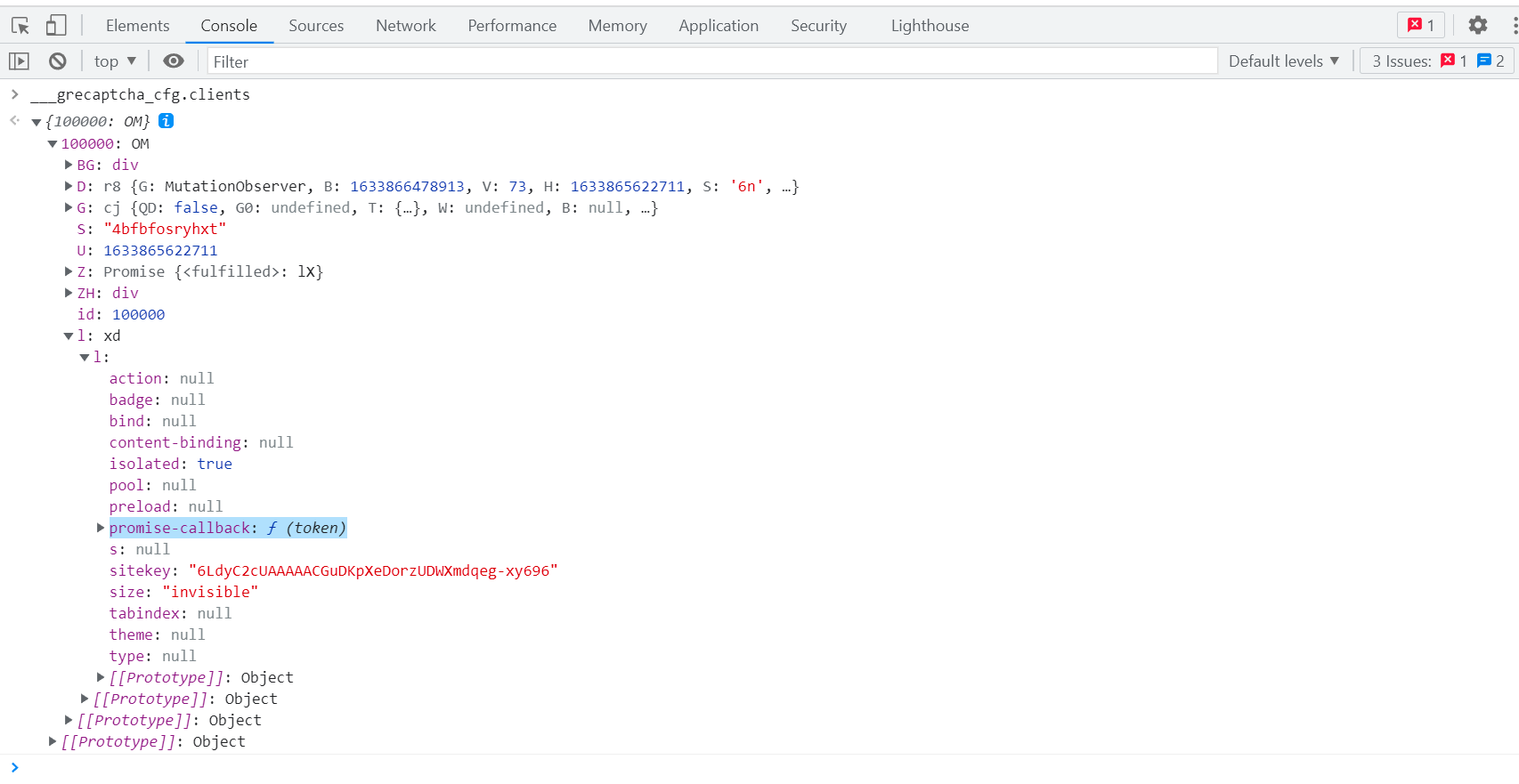Expand the promise-callback function entry

101,528
